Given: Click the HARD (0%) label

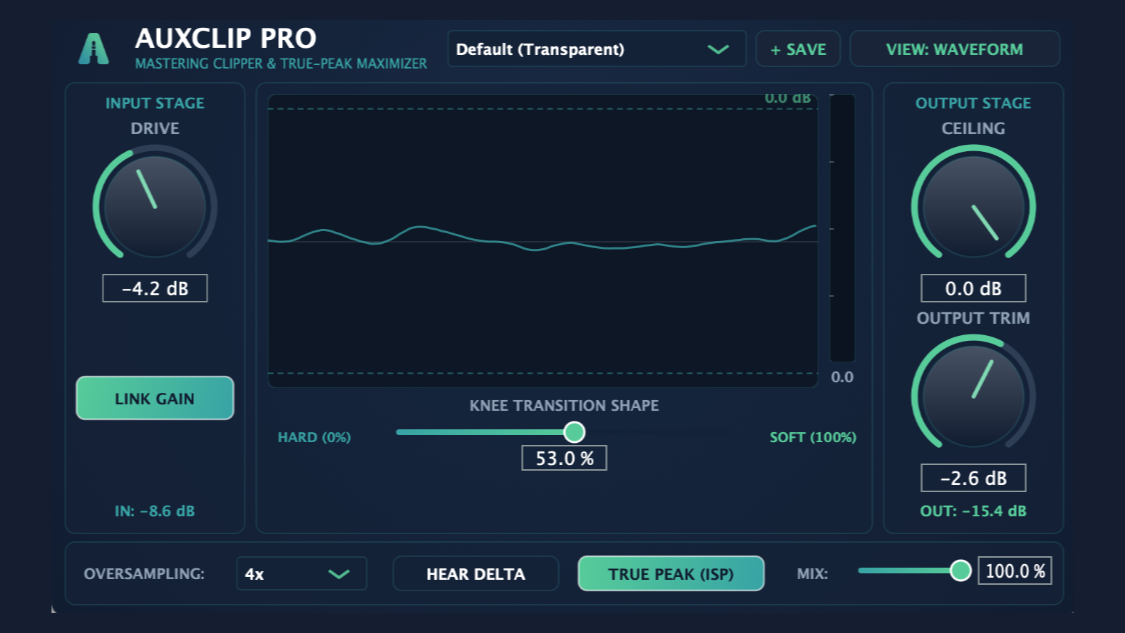Looking at the screenshot, I should point(314,437).
